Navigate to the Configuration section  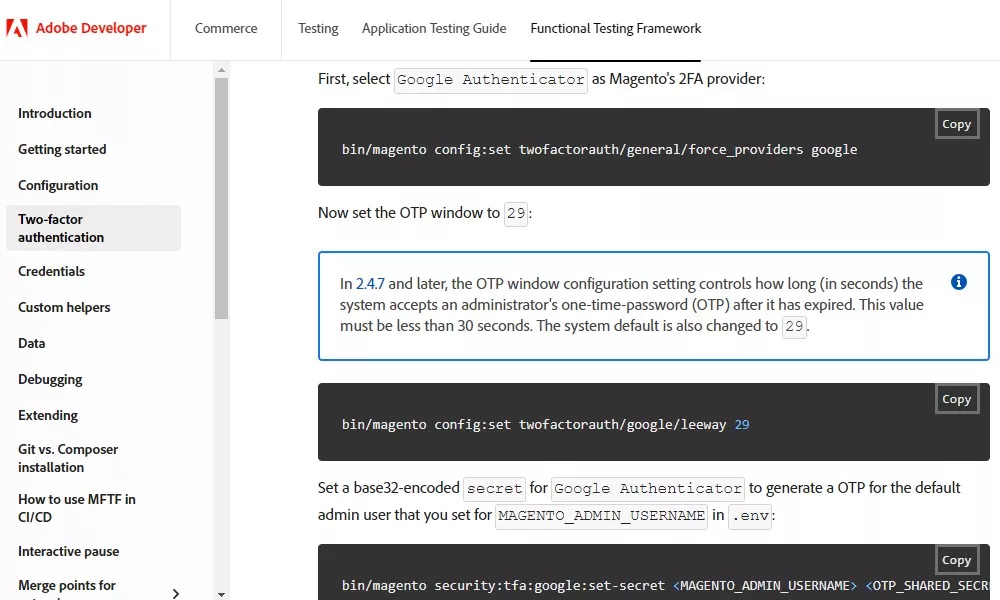click(58, 185)
